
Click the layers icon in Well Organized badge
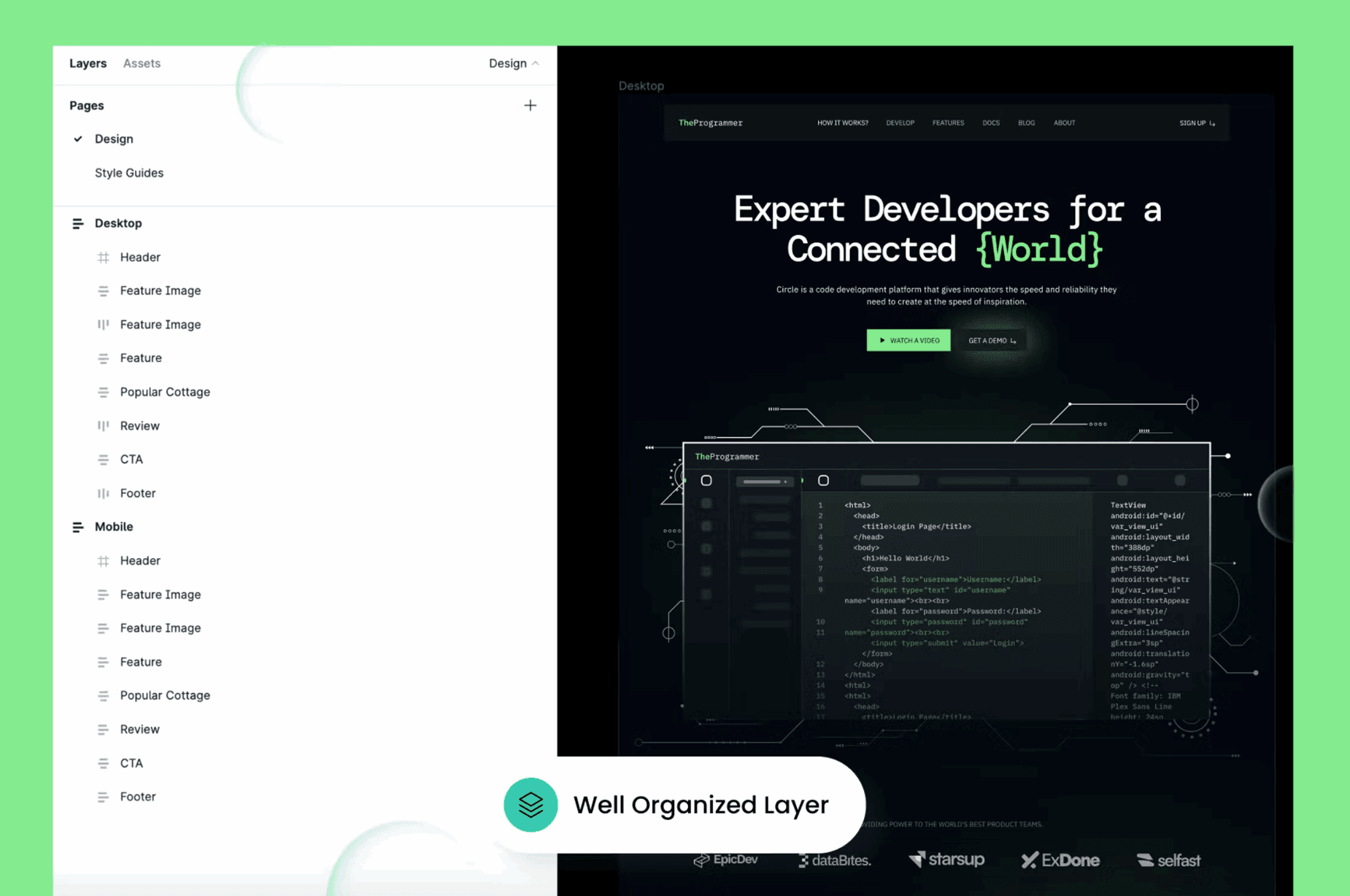tap(531, 805)
